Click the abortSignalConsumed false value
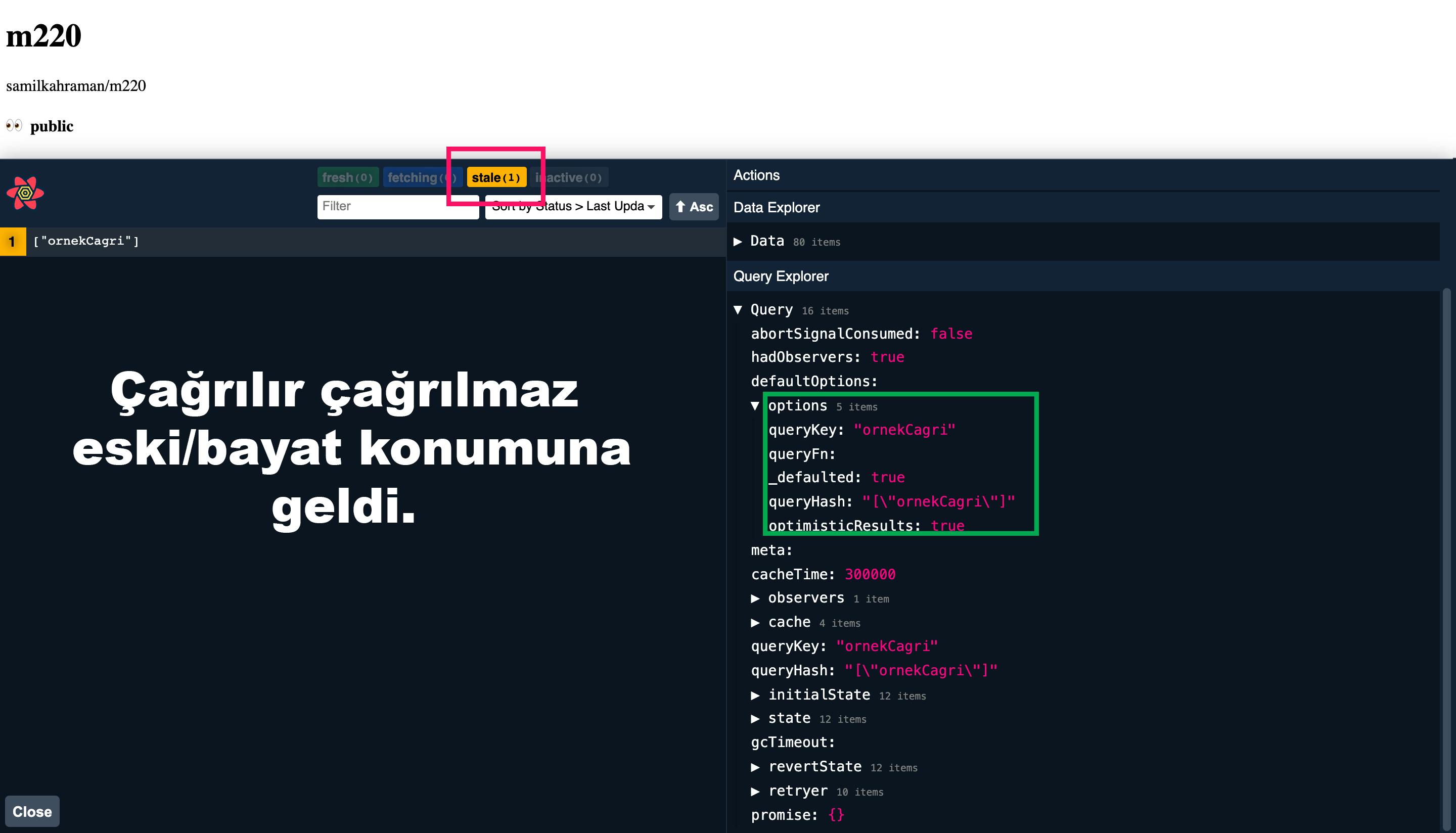Viewport: 1456px width, 833px height. (x=951, y=334)
